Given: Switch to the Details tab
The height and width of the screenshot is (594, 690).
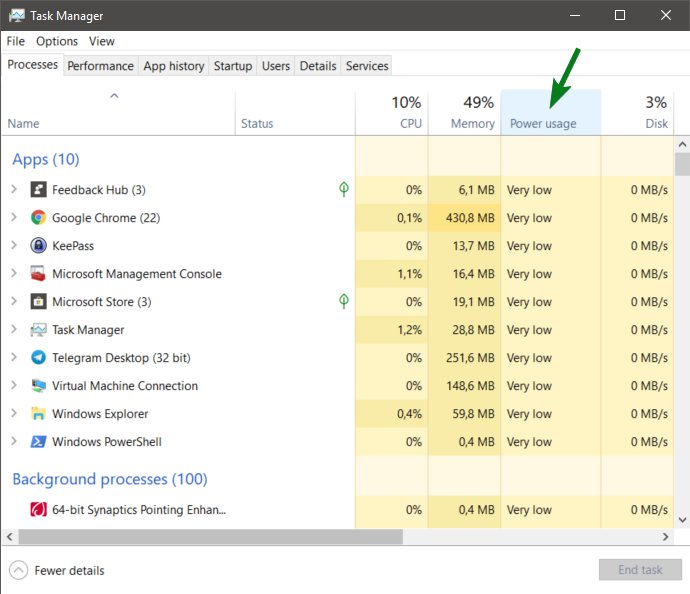Looking at the screenshot, I should tap(318, 66).
